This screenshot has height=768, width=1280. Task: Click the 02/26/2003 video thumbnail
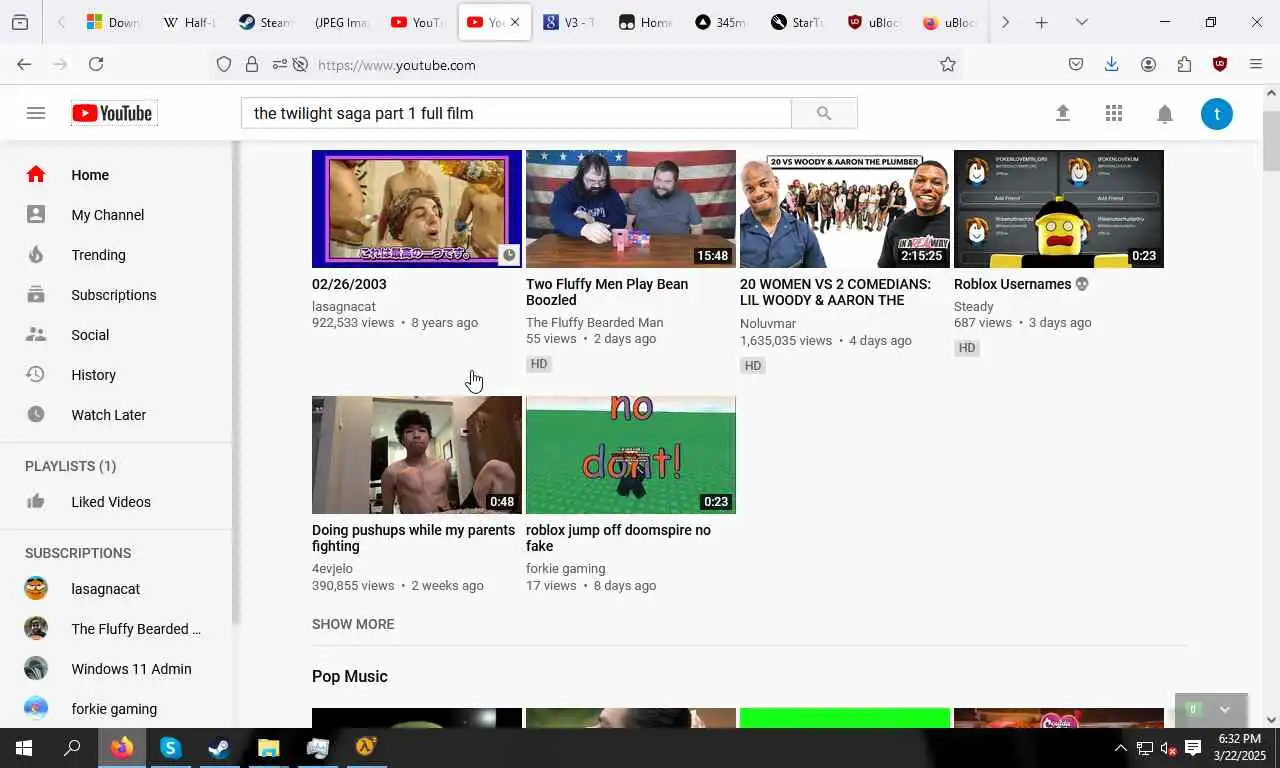[x=417, y=209]
